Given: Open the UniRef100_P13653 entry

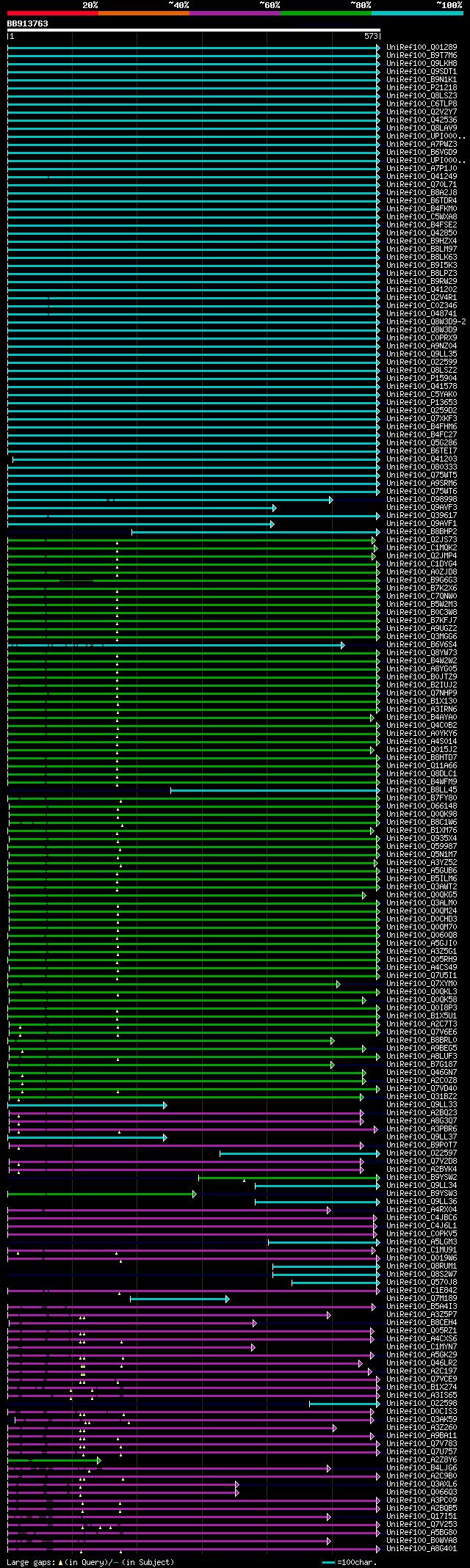Looking at the screenshot, I should [422, 402].
